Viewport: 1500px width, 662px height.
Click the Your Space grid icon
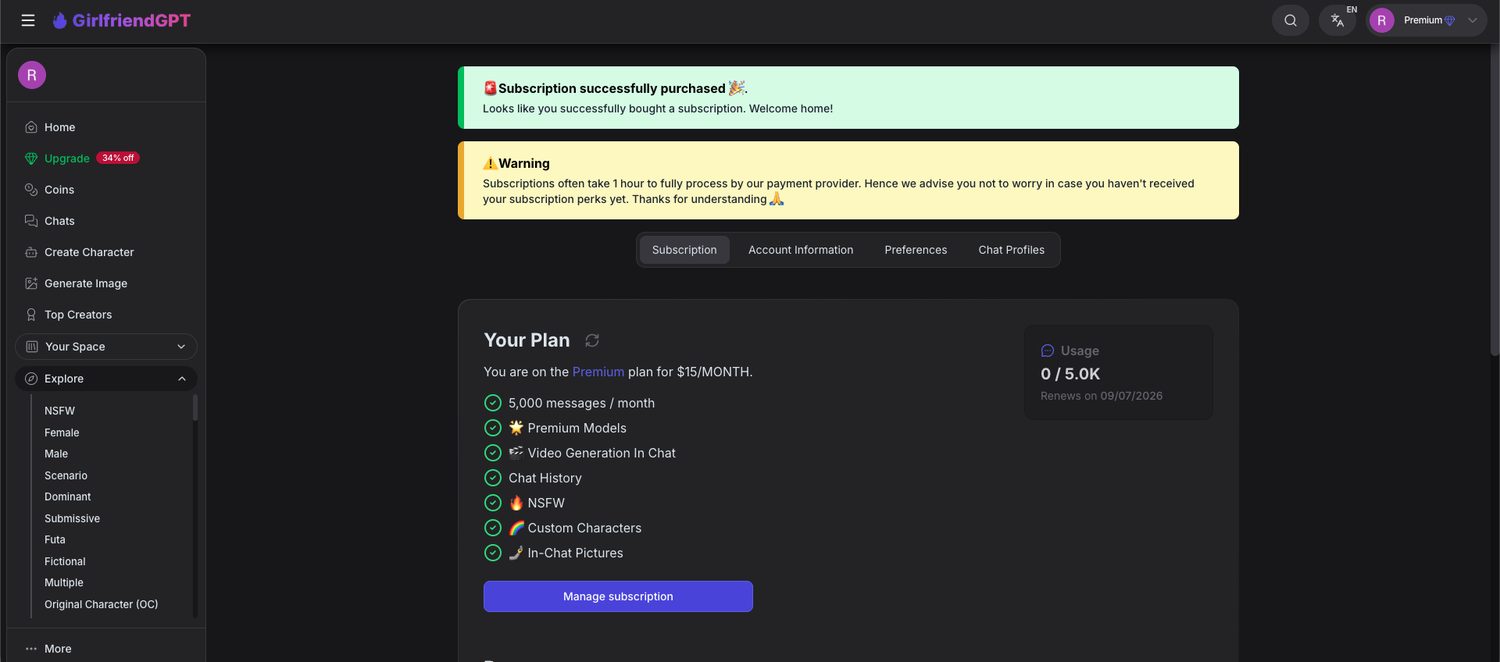click(x=32, y=346)
